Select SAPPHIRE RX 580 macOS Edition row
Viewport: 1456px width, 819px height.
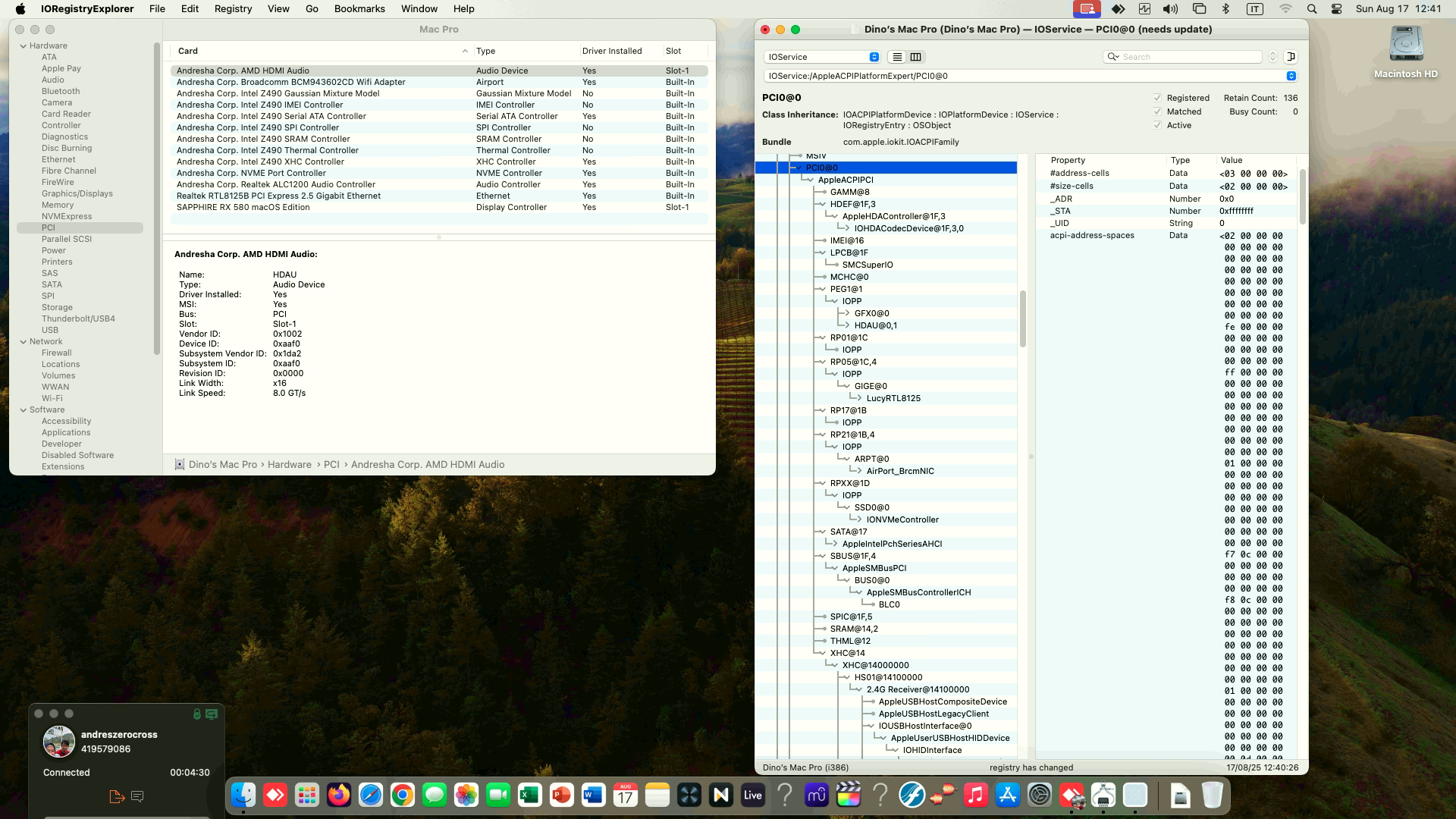tap(439, 207)
